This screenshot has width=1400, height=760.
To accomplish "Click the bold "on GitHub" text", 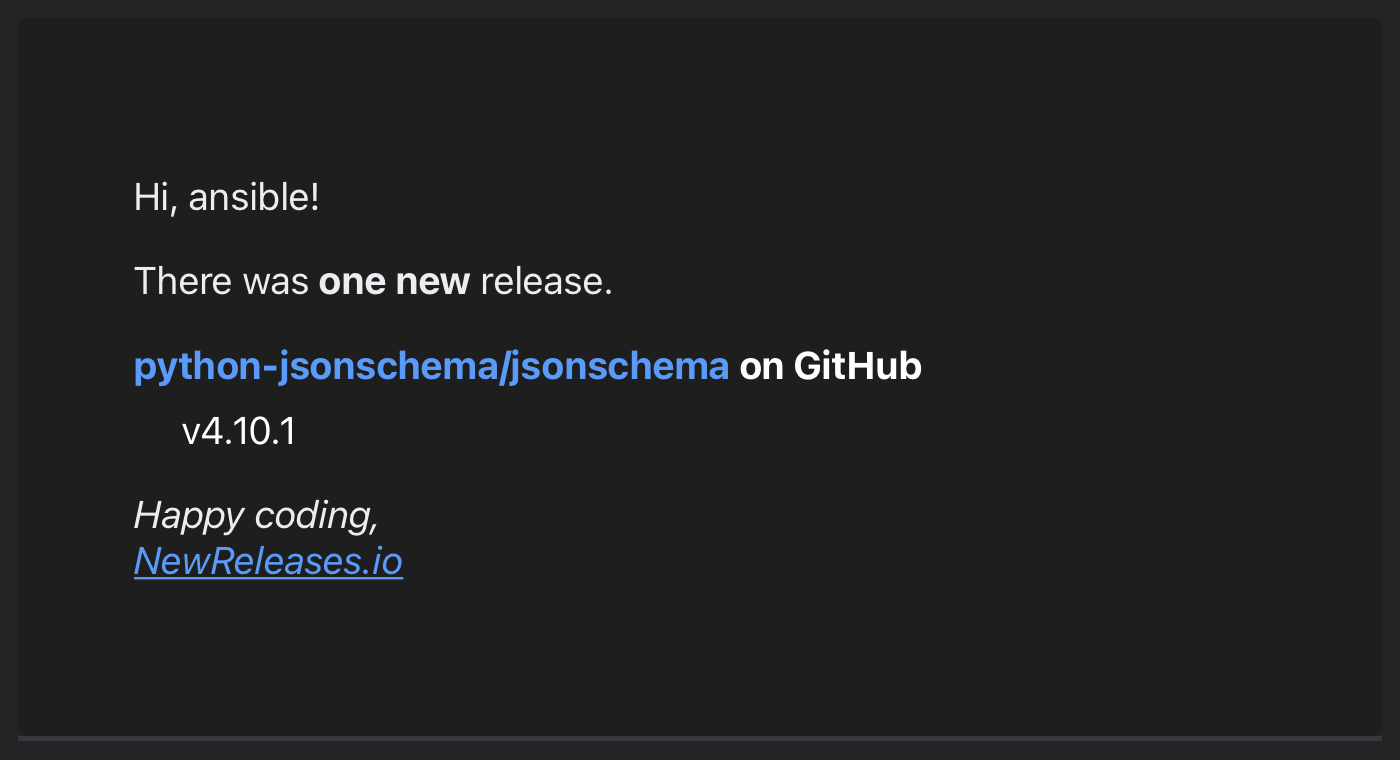I will (830, 367).
